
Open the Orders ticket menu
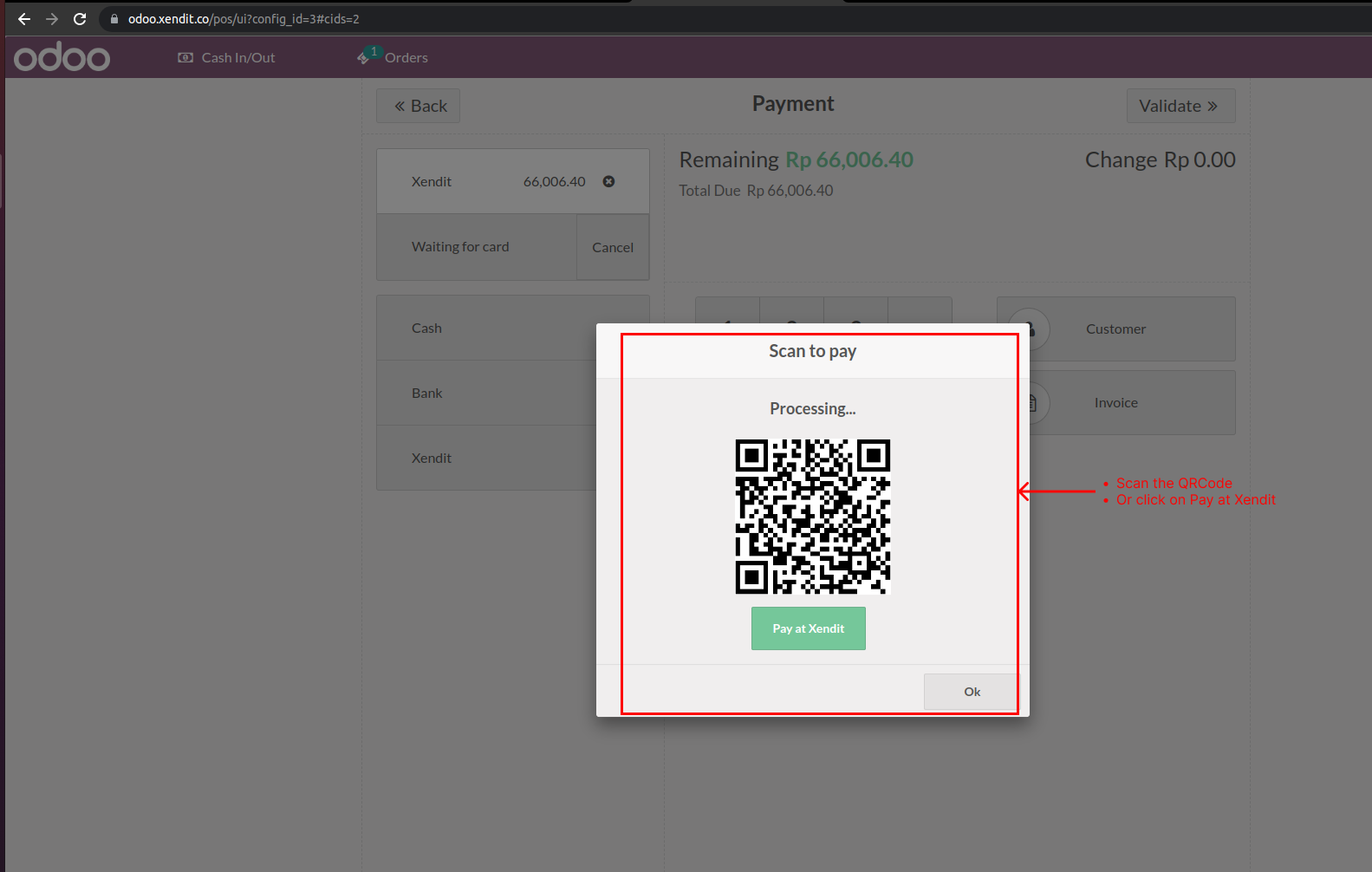[393, 57]
